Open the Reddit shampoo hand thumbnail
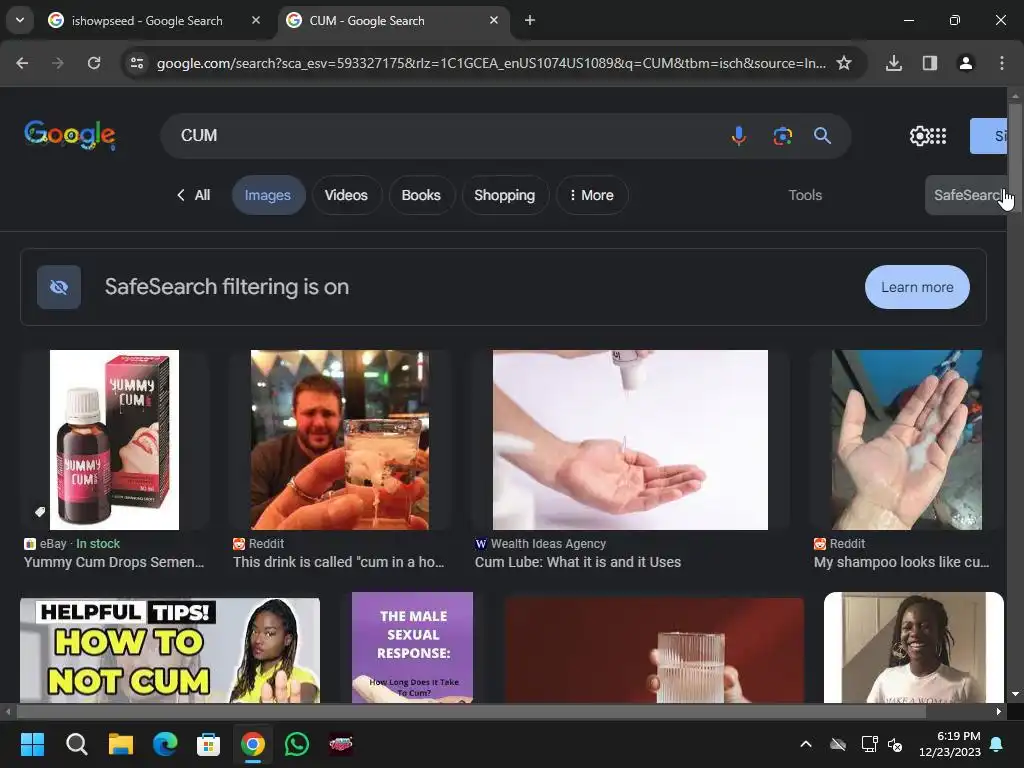 pyautogui.click(x=906, y=440)
